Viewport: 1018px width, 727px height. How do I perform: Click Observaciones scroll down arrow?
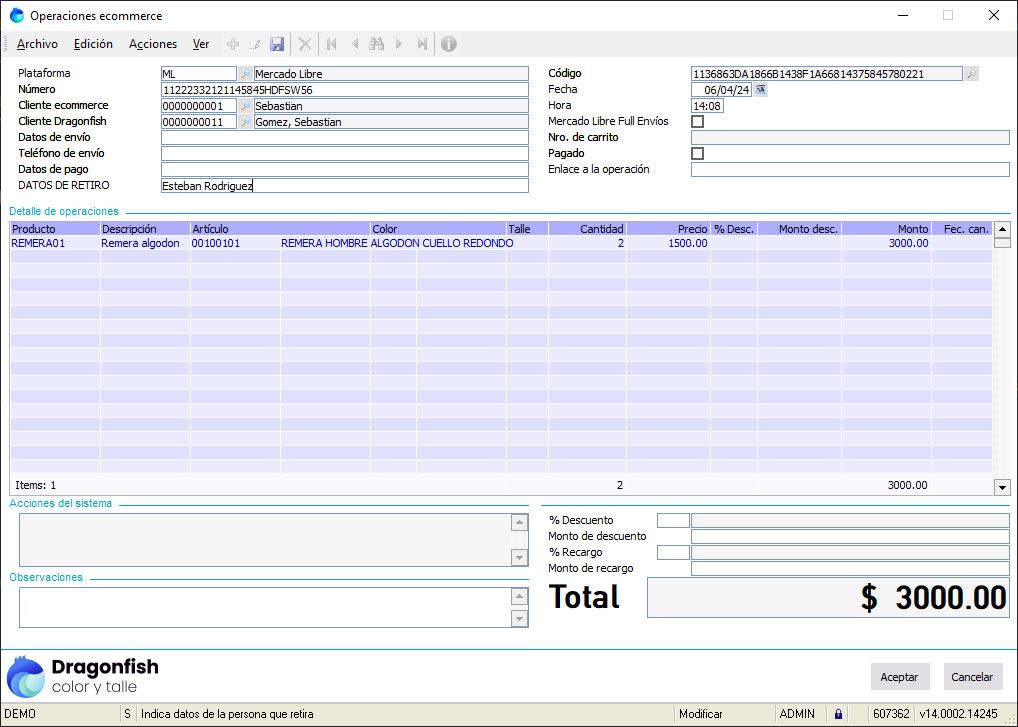coord(519,619)
